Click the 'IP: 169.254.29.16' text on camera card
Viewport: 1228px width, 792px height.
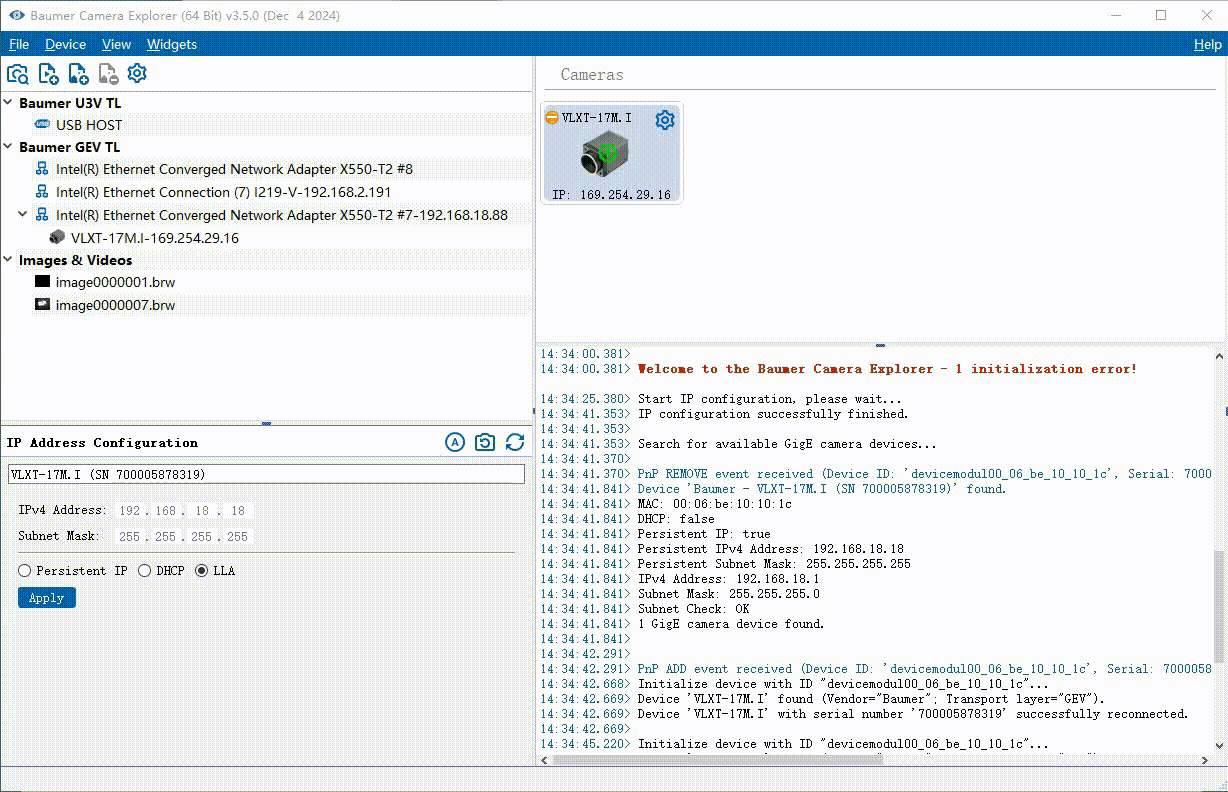point(611,195)
